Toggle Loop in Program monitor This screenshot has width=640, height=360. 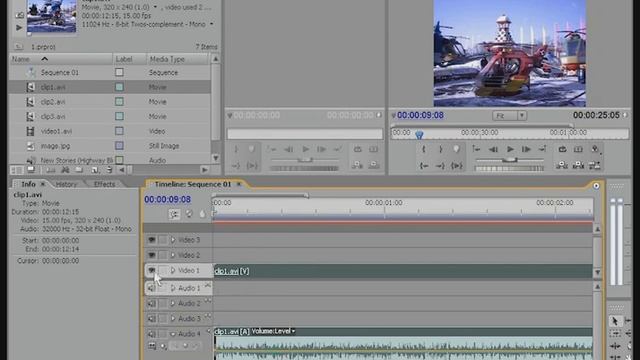tap(562, 149)
